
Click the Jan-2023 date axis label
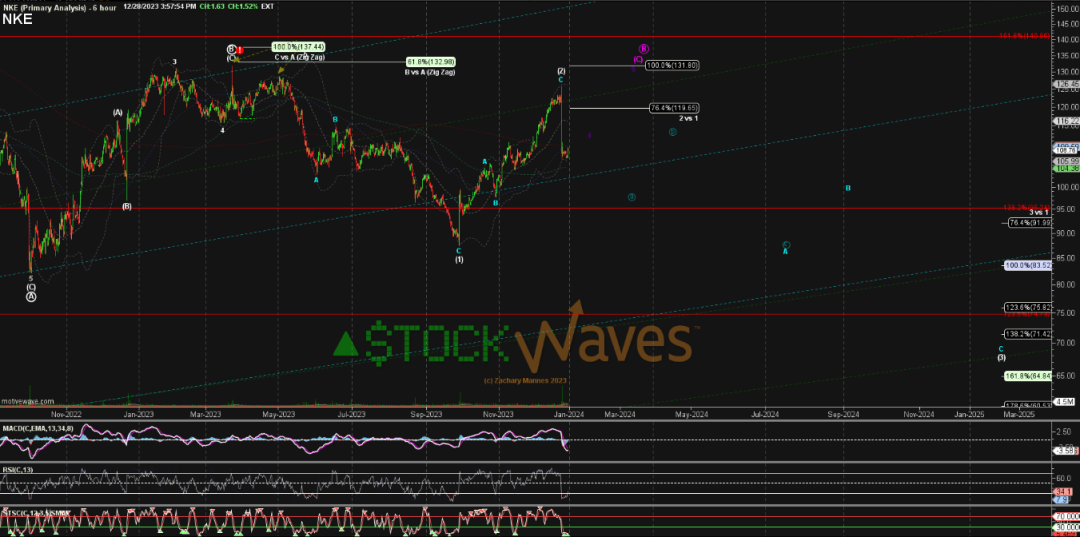[141, 414]
